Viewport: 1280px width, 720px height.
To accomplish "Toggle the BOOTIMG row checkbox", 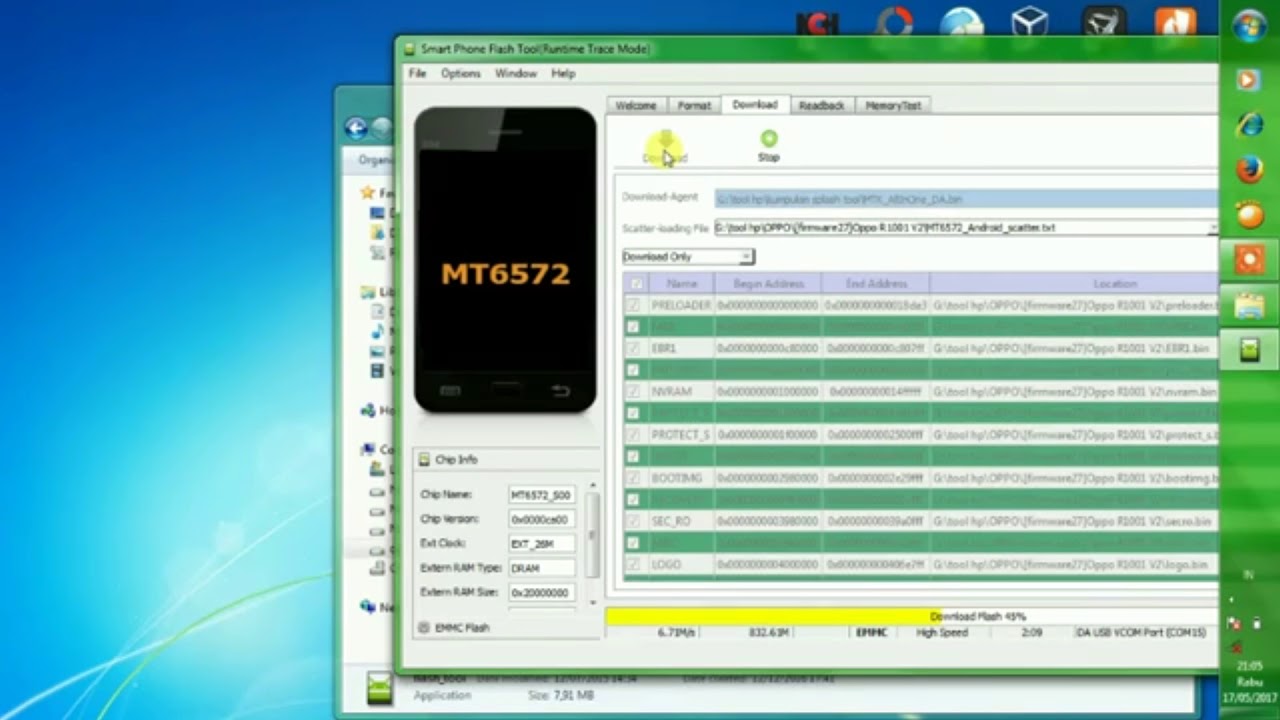I will [x=633, y=478].
